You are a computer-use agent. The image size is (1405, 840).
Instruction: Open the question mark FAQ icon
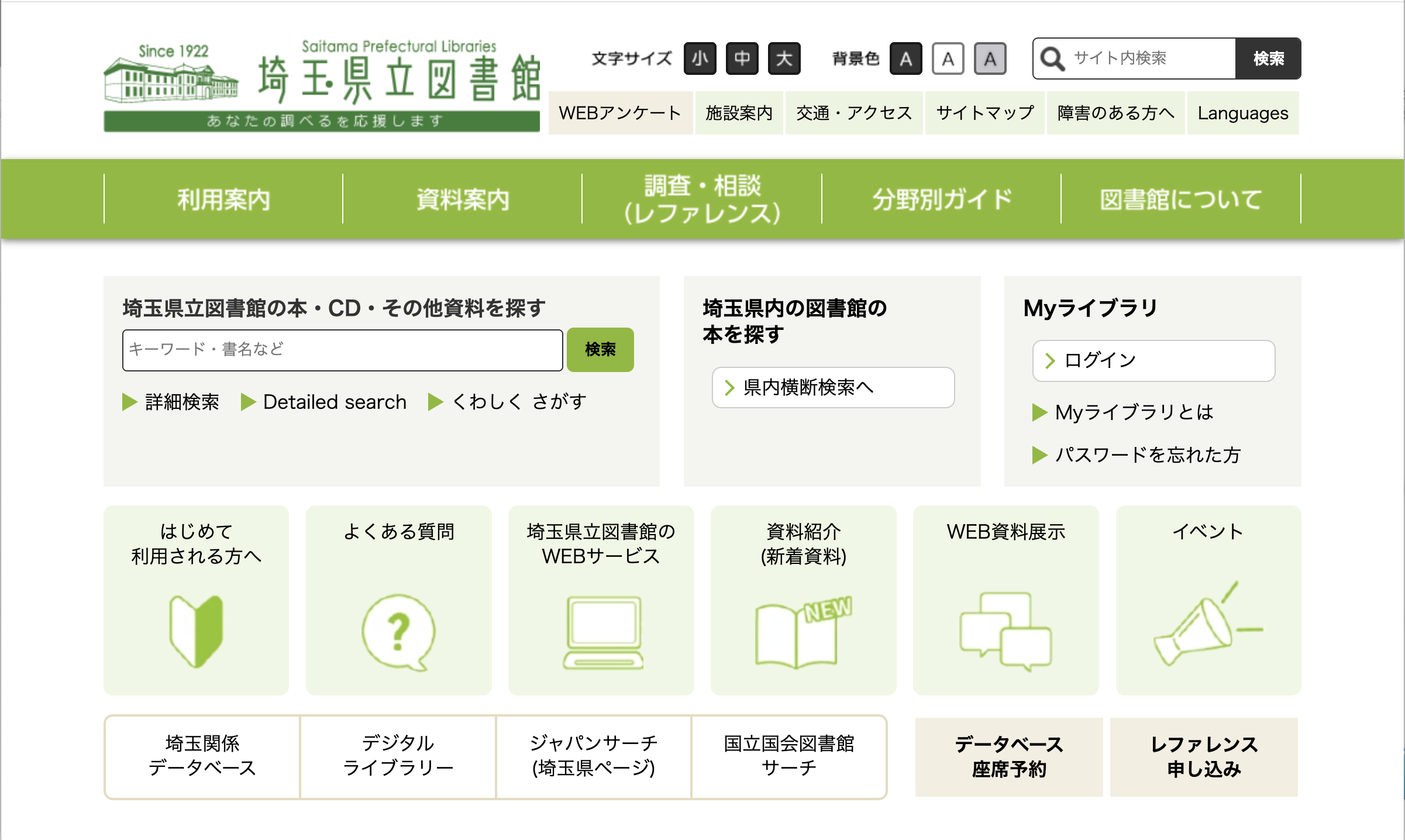coord(398,632)
